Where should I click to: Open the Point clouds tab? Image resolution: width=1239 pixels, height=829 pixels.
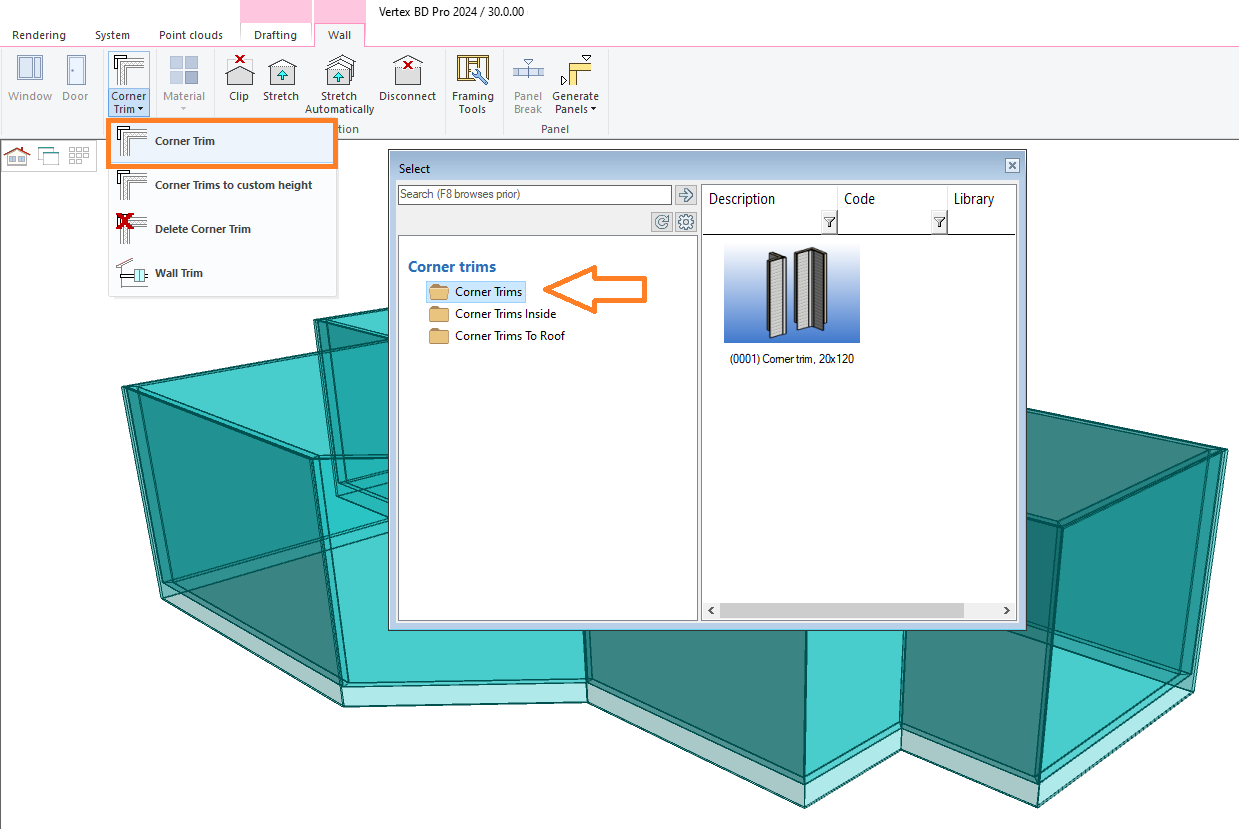(191, 35)
